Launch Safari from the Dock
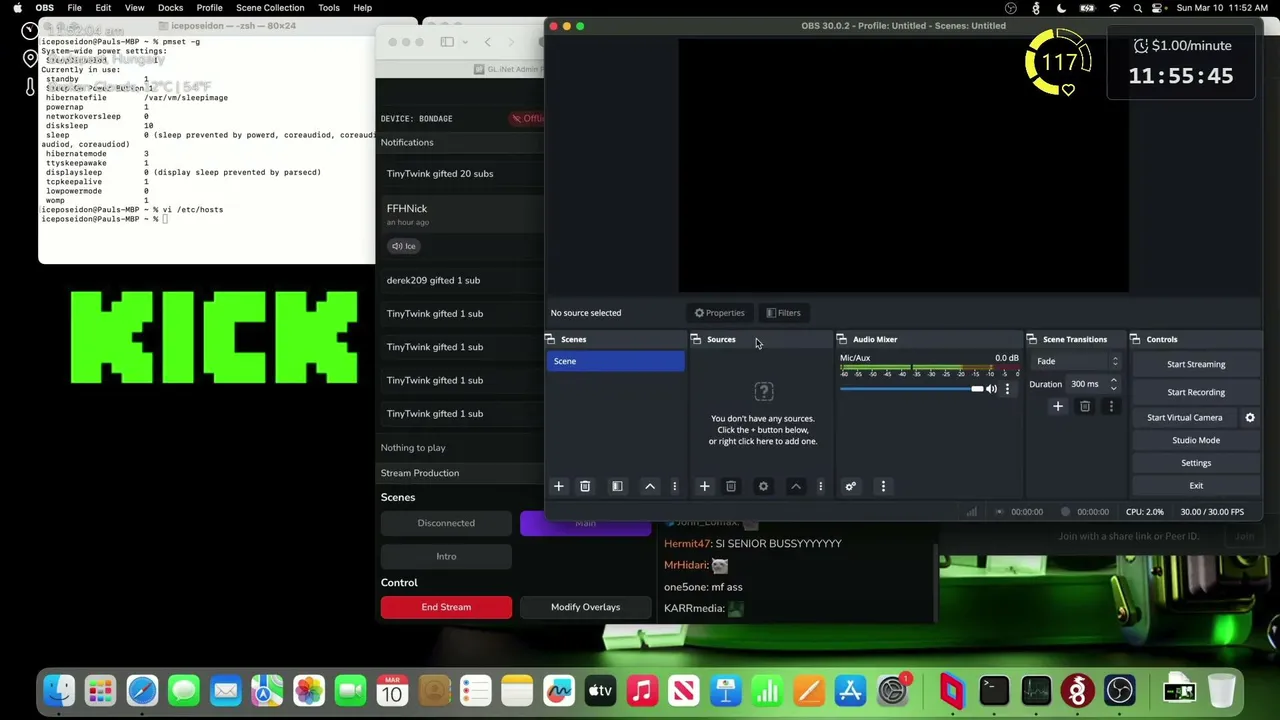The width and height of the screenshot is (1280, 720). pos(142,690)
